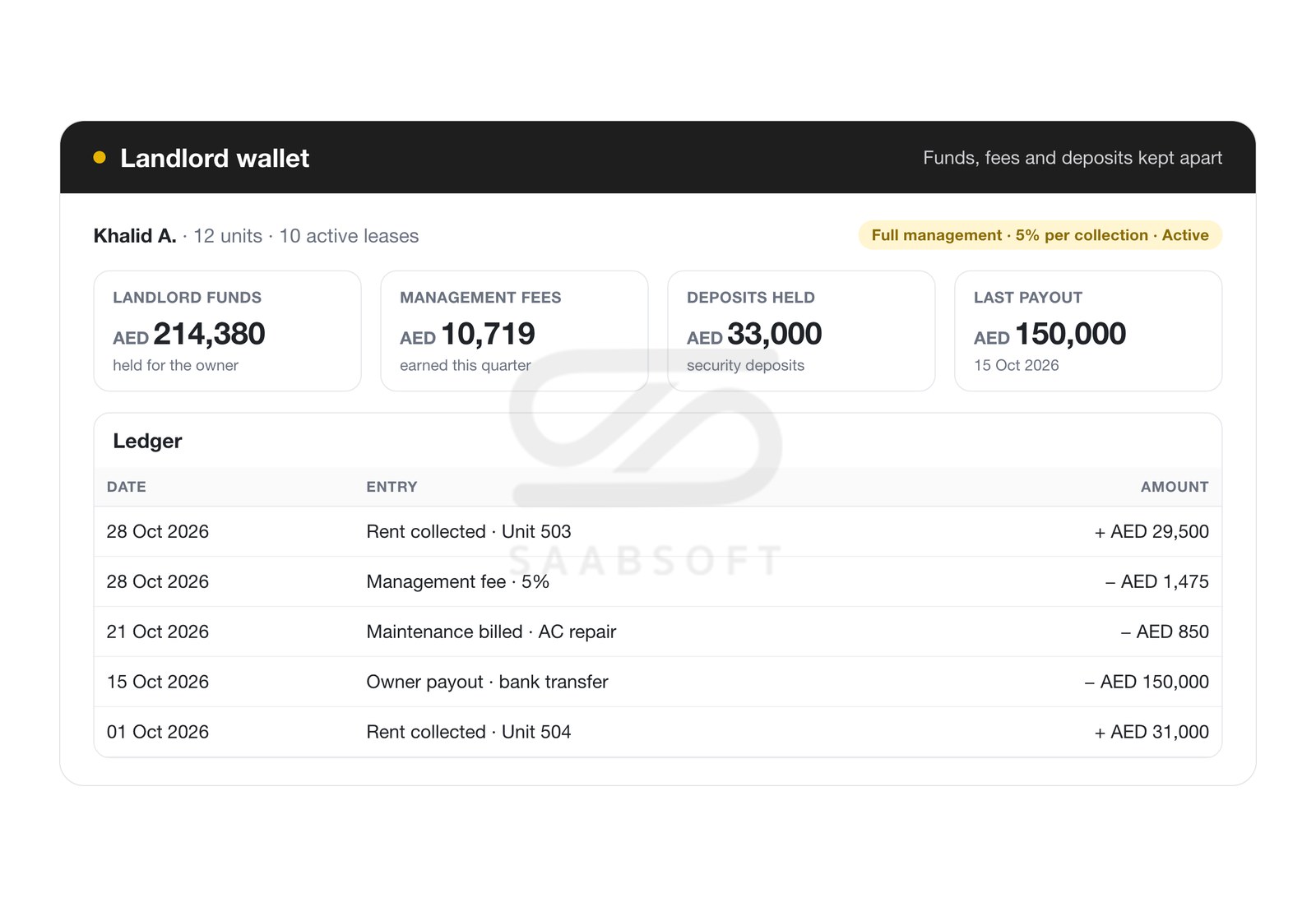Open the Last Payout card
The height and width of the screenshot is (907, 1316).
(1088, 331)
